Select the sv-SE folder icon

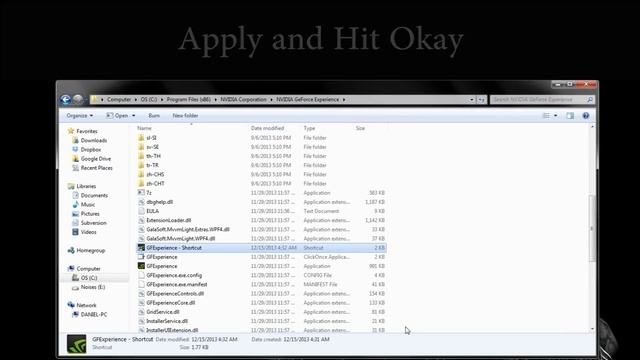pyautogui.click(x=141, y=147)
